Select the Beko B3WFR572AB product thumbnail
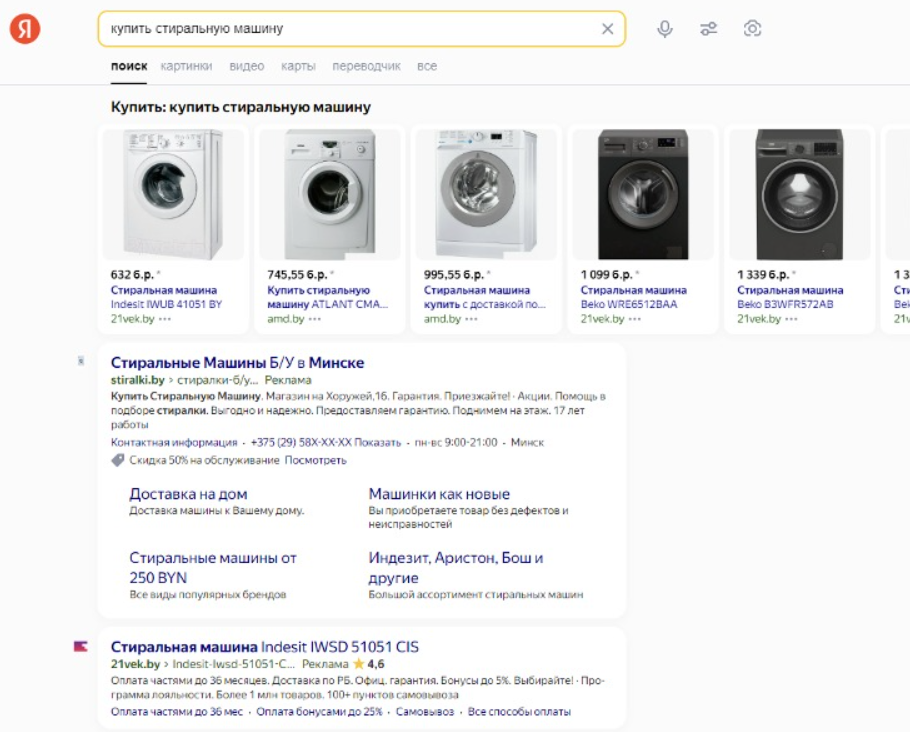Viewport: 910px width, 732px height. click(799, 194)
